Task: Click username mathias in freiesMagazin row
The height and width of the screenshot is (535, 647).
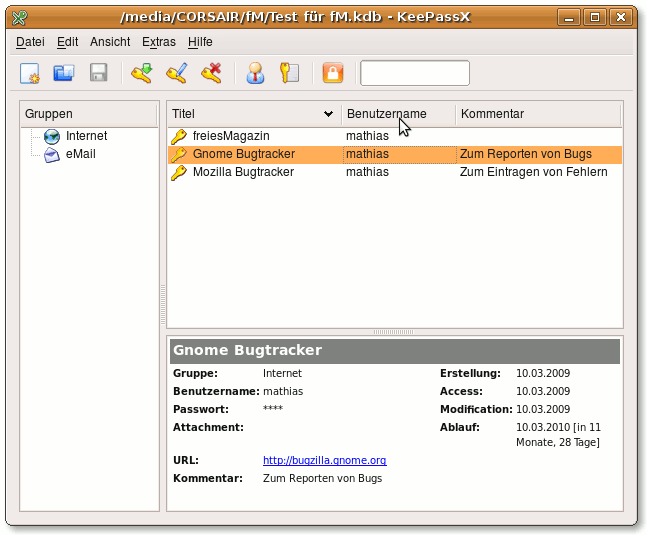Action: (x=367, y=136)
